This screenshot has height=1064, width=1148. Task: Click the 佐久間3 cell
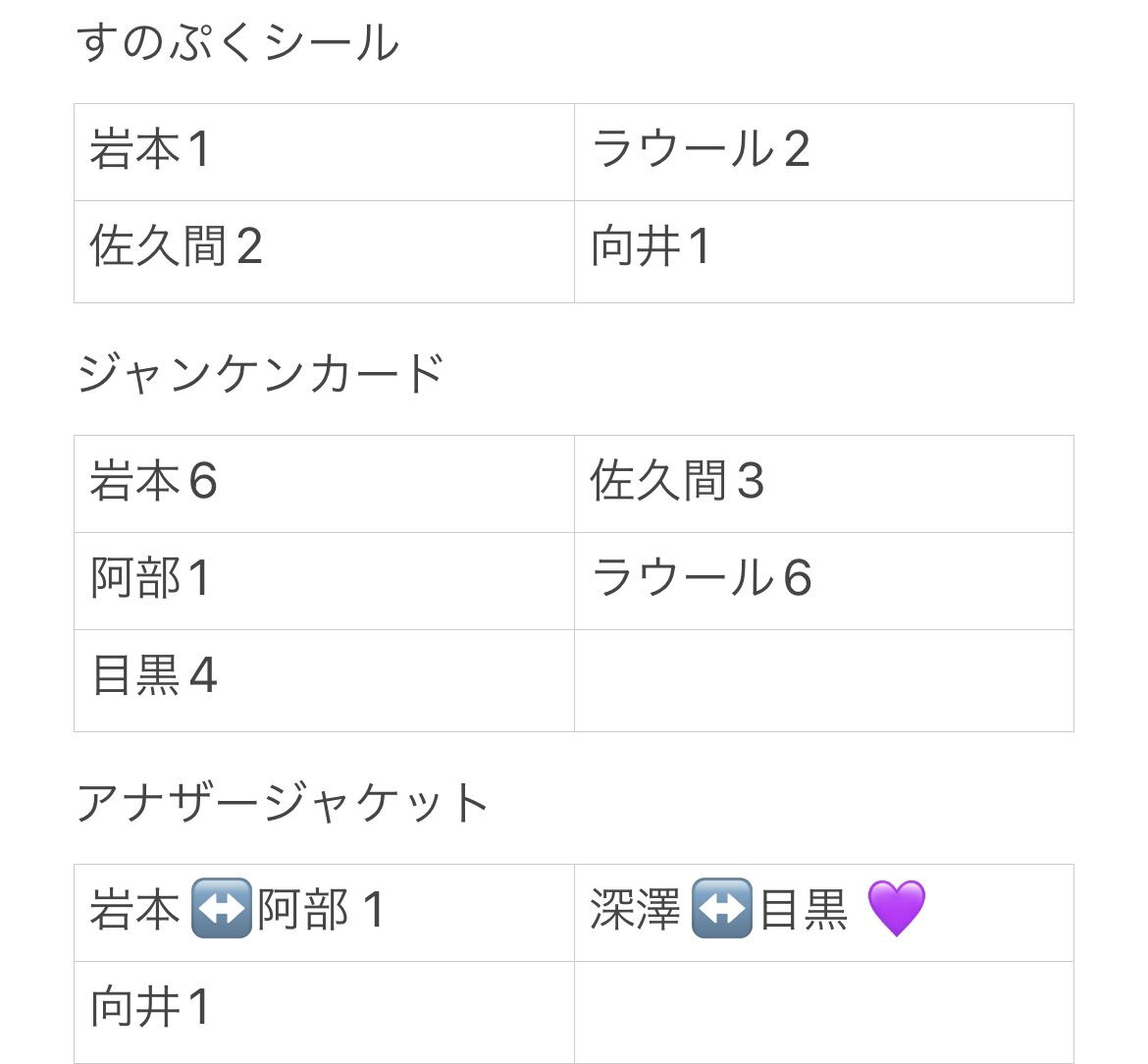point(824,484)
